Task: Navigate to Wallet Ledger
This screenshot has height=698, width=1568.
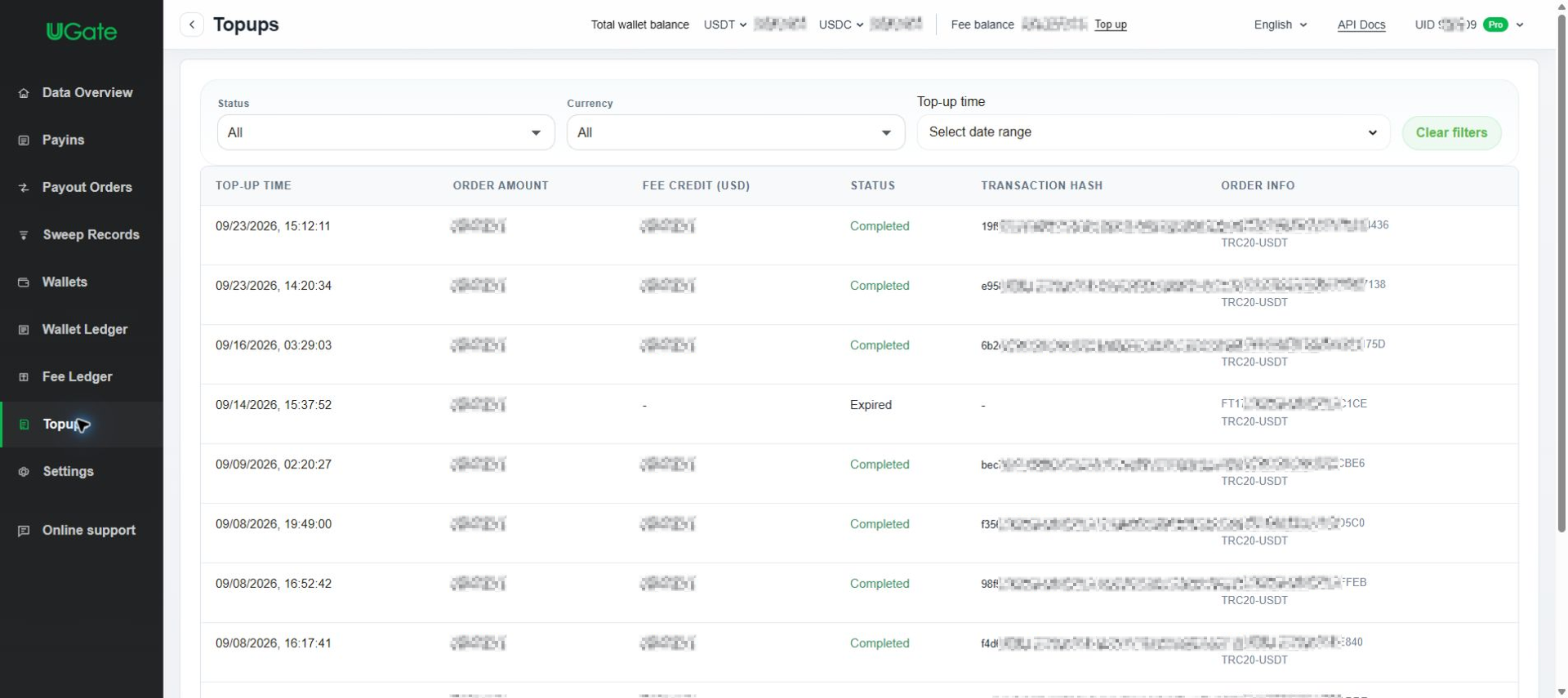Action: pyautogui.click(x=85, y=330)
